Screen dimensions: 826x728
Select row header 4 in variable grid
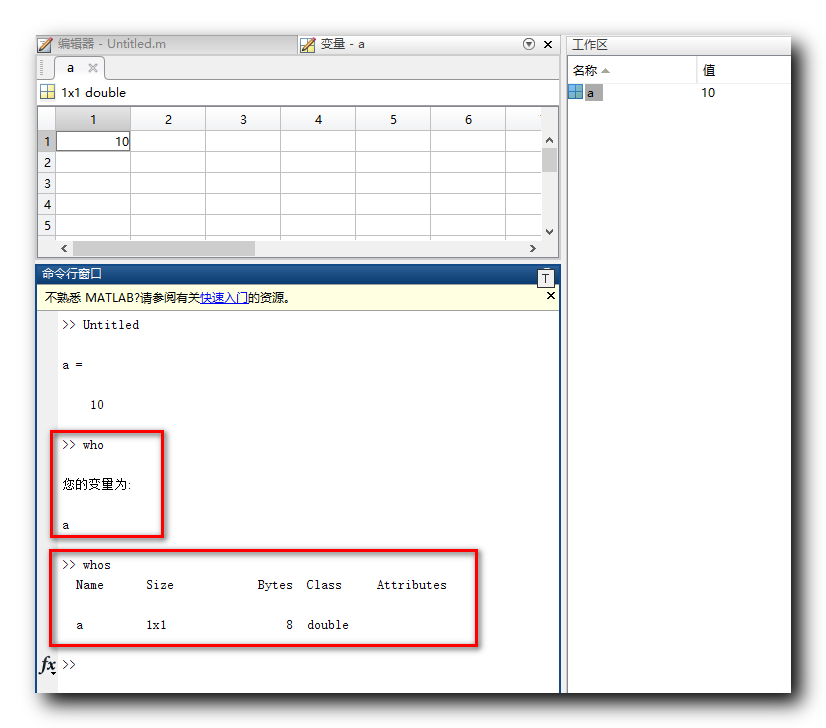coord(47,204)
